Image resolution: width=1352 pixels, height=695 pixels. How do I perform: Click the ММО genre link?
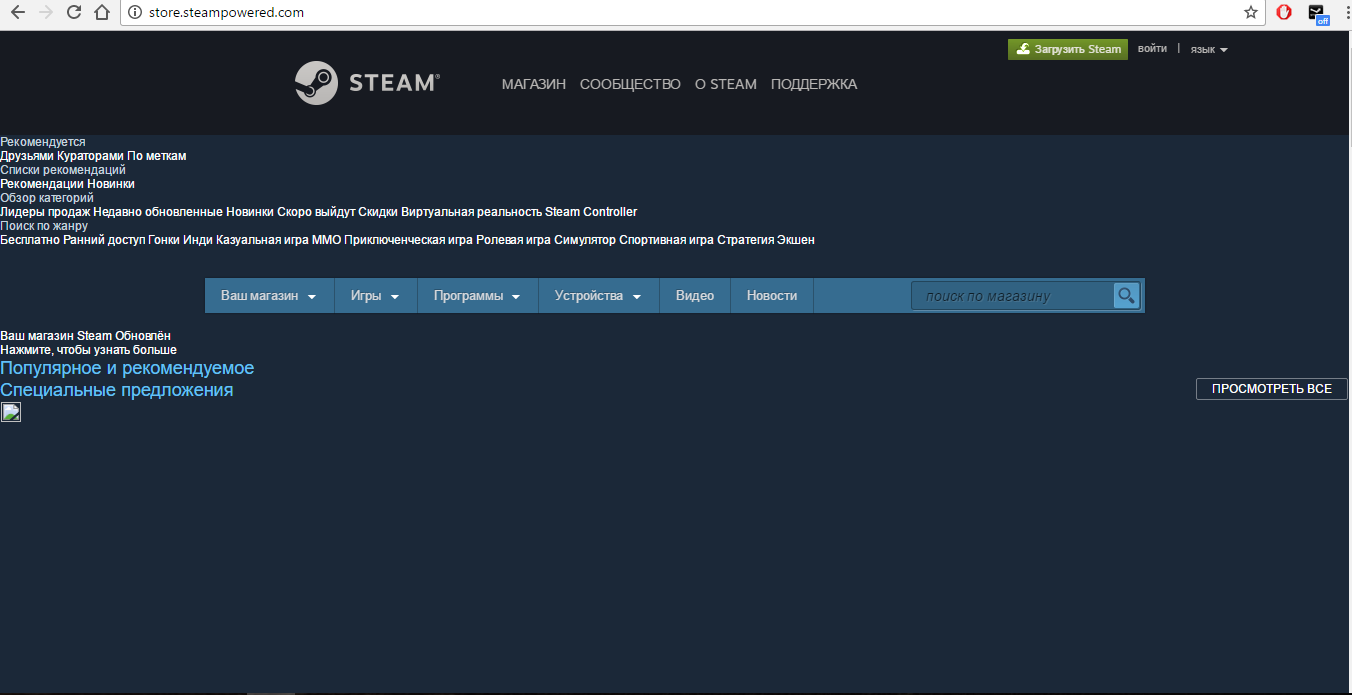[x=326, y=240]
